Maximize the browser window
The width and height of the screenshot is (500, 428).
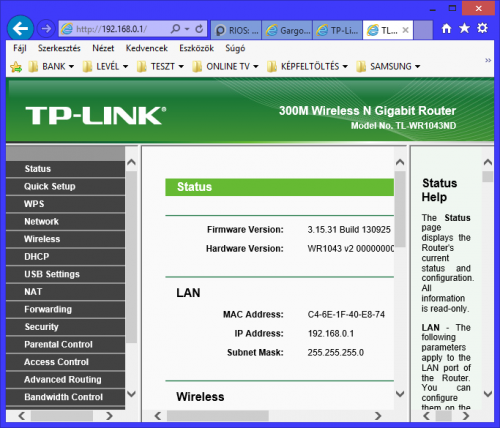pyautogui.click(x=452, y=8)
